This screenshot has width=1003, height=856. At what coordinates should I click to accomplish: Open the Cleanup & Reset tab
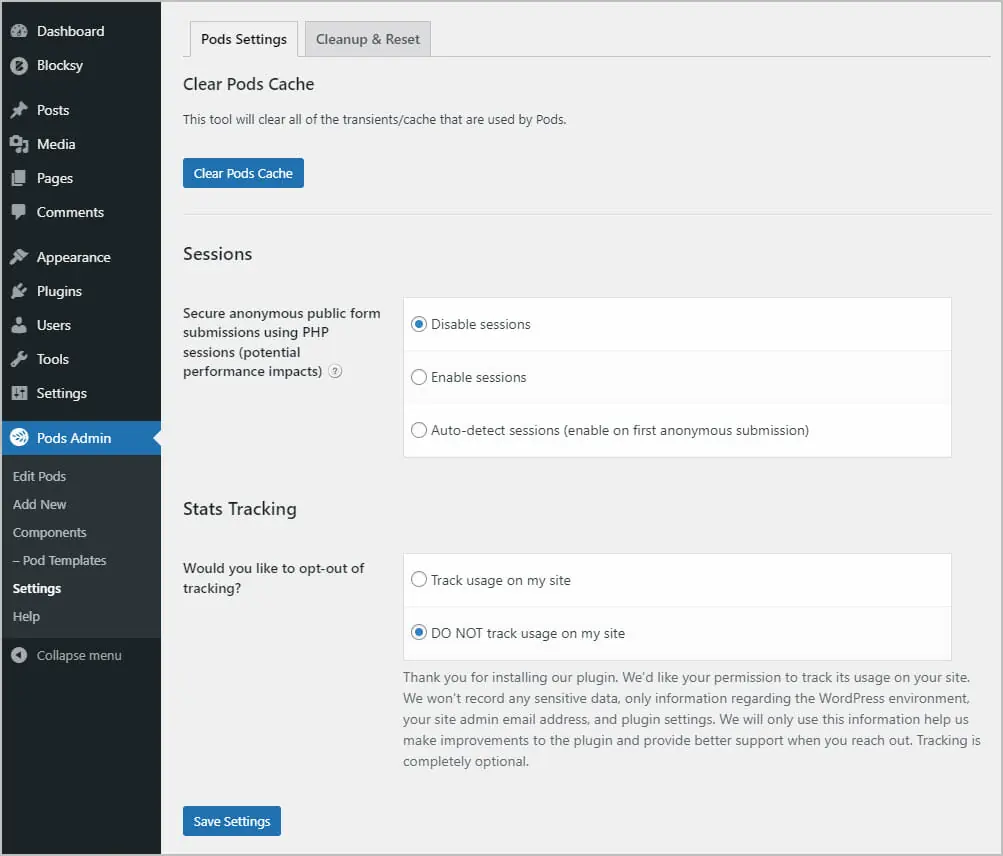[x=368, y=39]
